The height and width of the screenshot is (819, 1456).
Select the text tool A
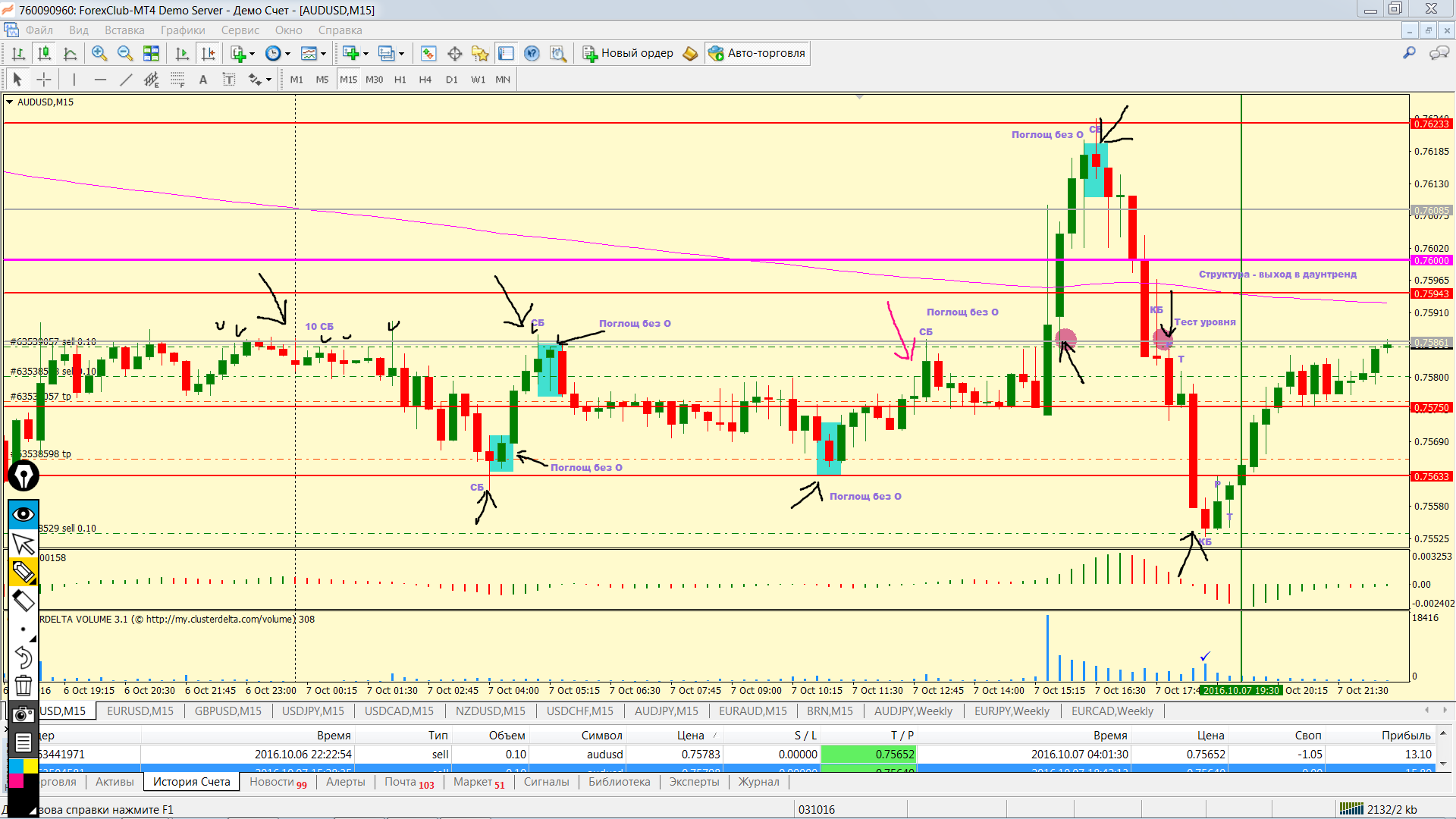(x=203, y=80)
